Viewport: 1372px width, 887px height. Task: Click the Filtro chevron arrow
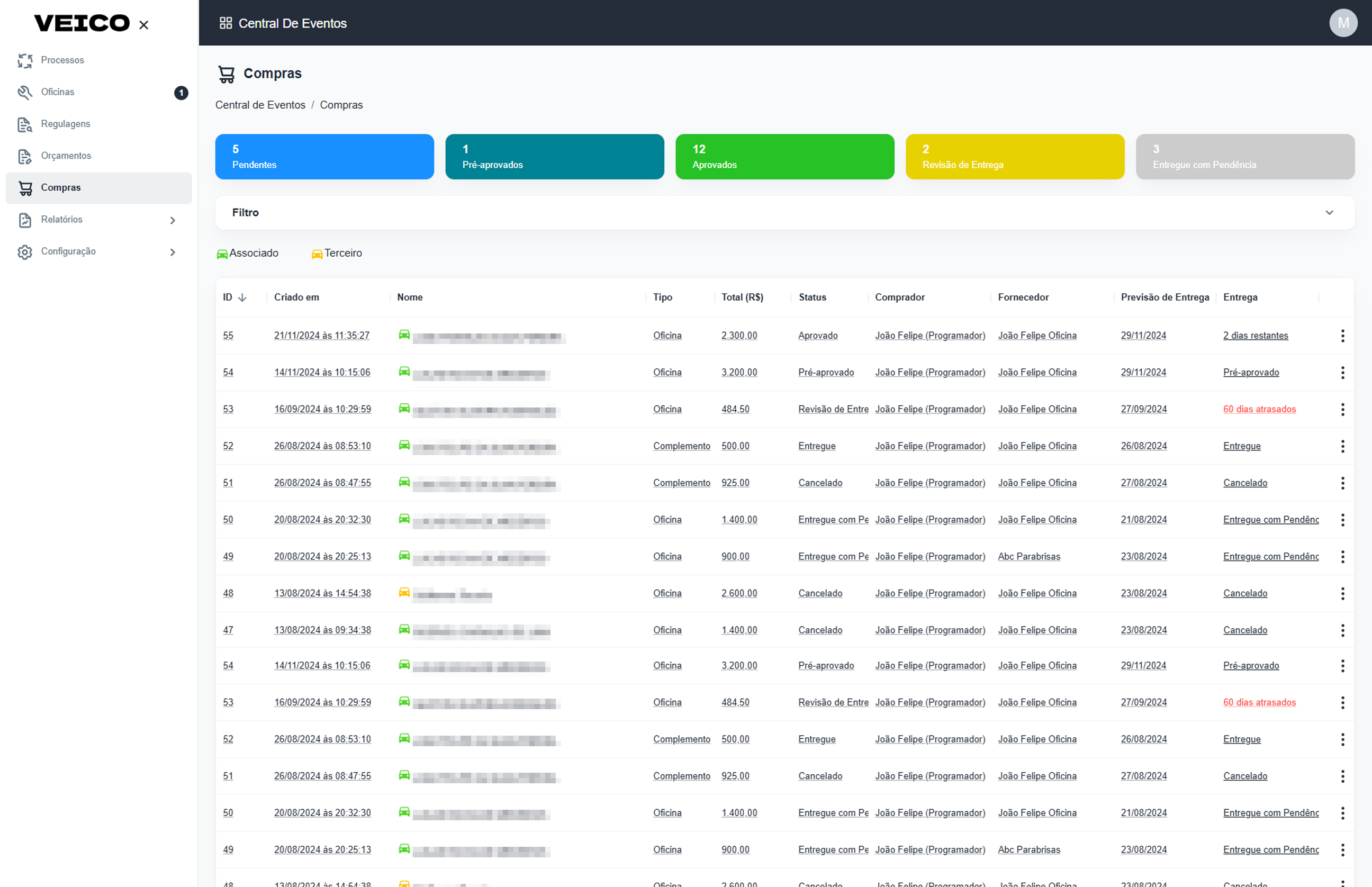tap(1329, 213)
